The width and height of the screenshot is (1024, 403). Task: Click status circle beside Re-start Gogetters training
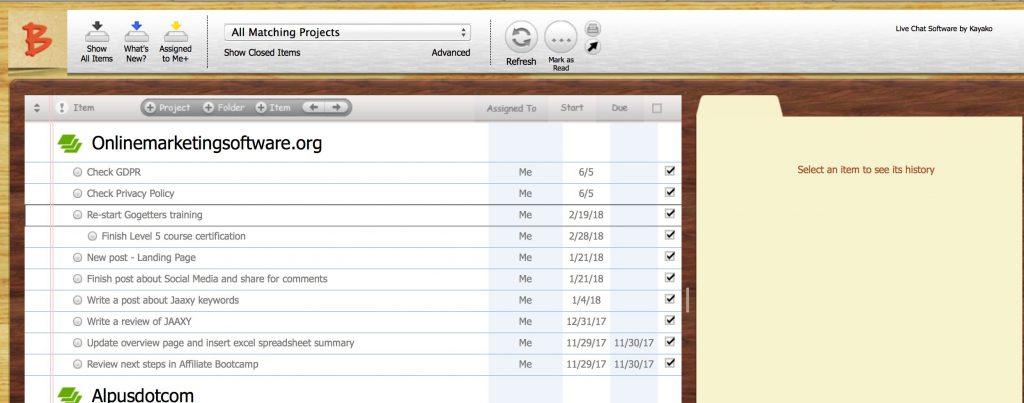pyautogui.click(x=78, y=215)
